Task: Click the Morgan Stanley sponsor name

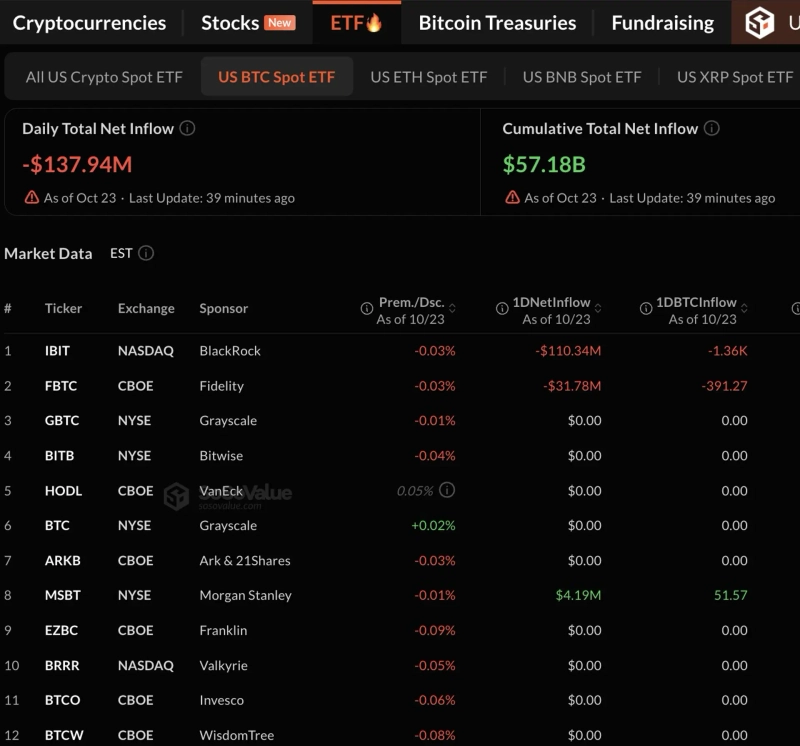Action: click(245, 595)
